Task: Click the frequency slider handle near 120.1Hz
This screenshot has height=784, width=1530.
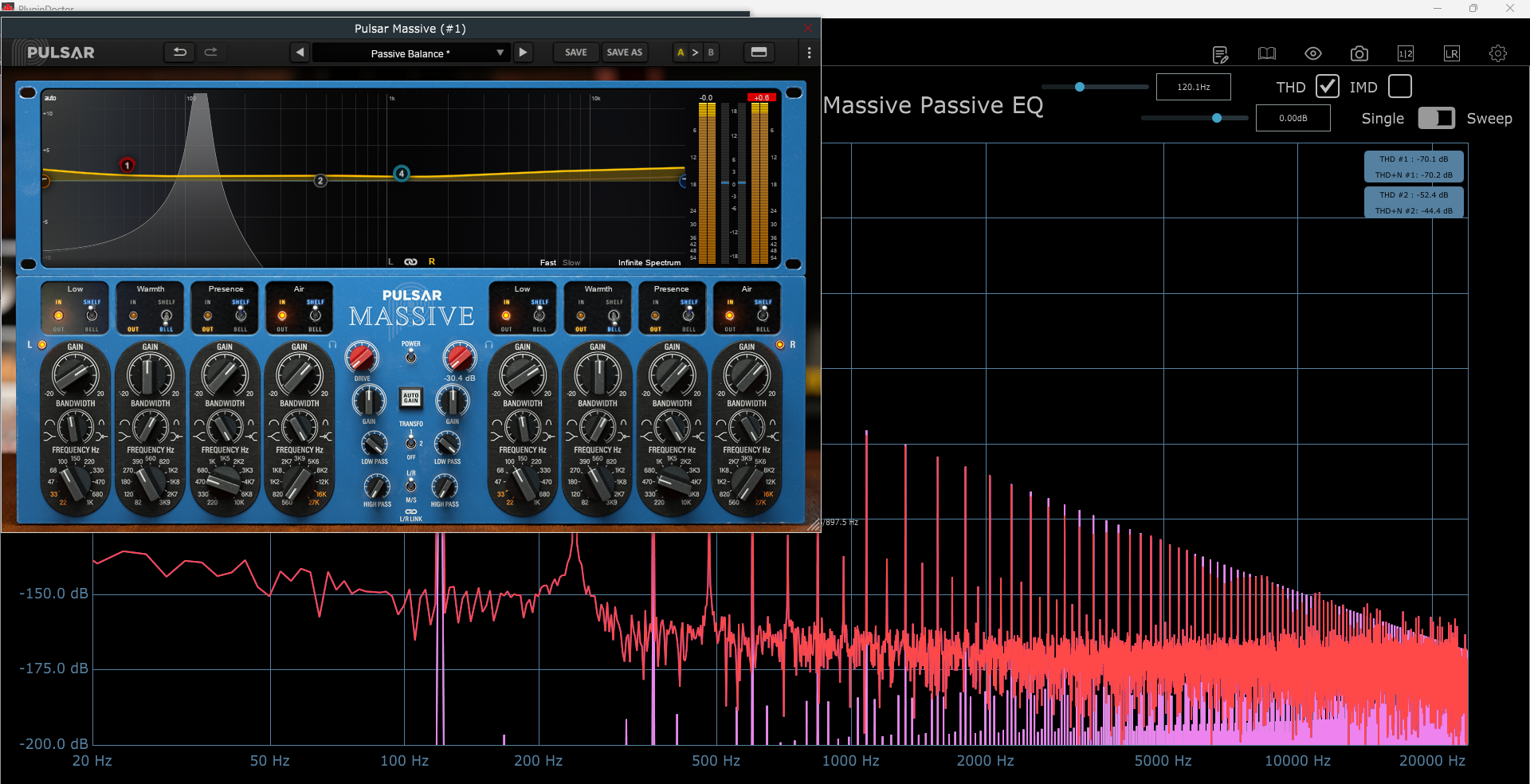Action: [x=1080, y=87]
